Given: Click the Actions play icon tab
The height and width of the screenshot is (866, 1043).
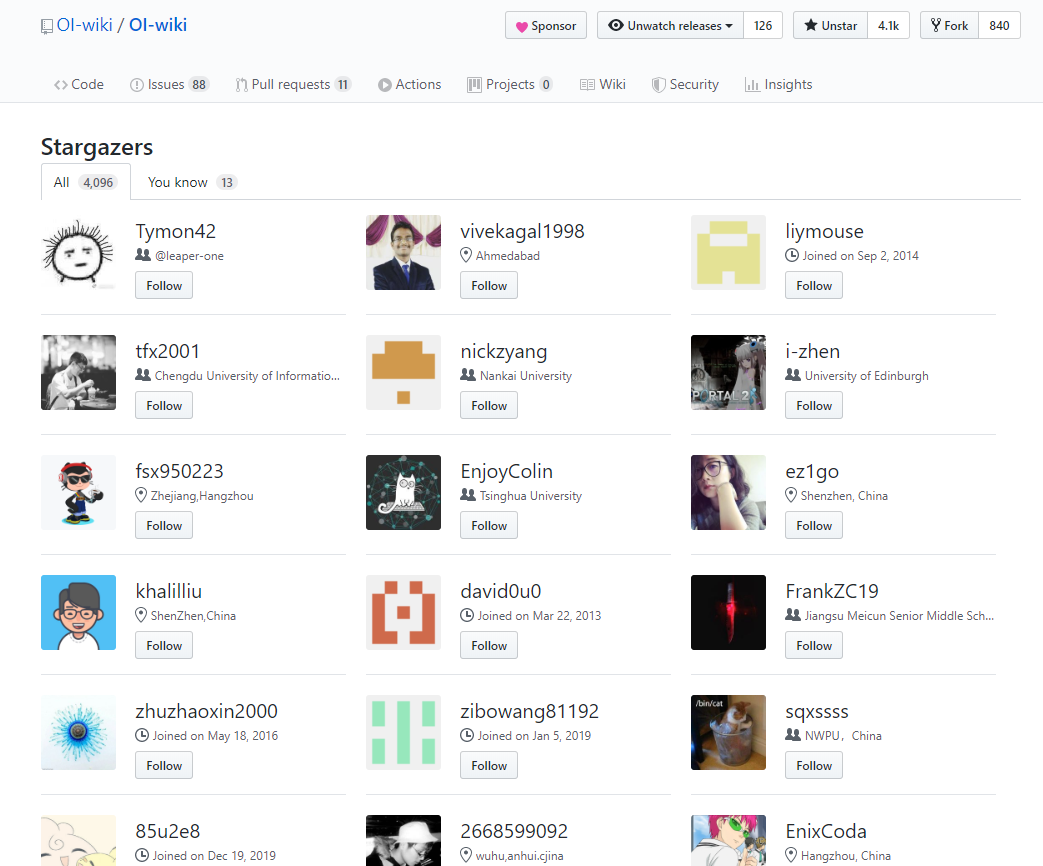Looking at the screenshot, I should [x=383, y=84].
